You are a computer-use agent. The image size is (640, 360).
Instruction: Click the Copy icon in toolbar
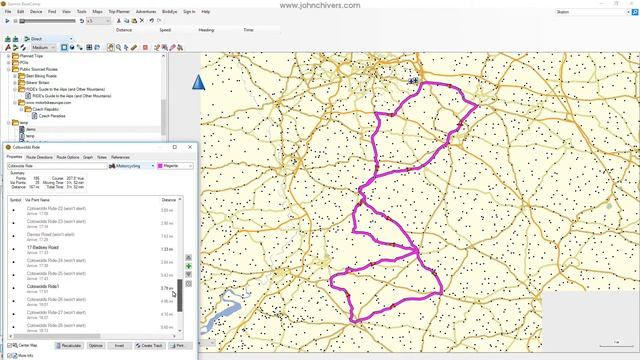pyautogui.click(x=127, y=21)
